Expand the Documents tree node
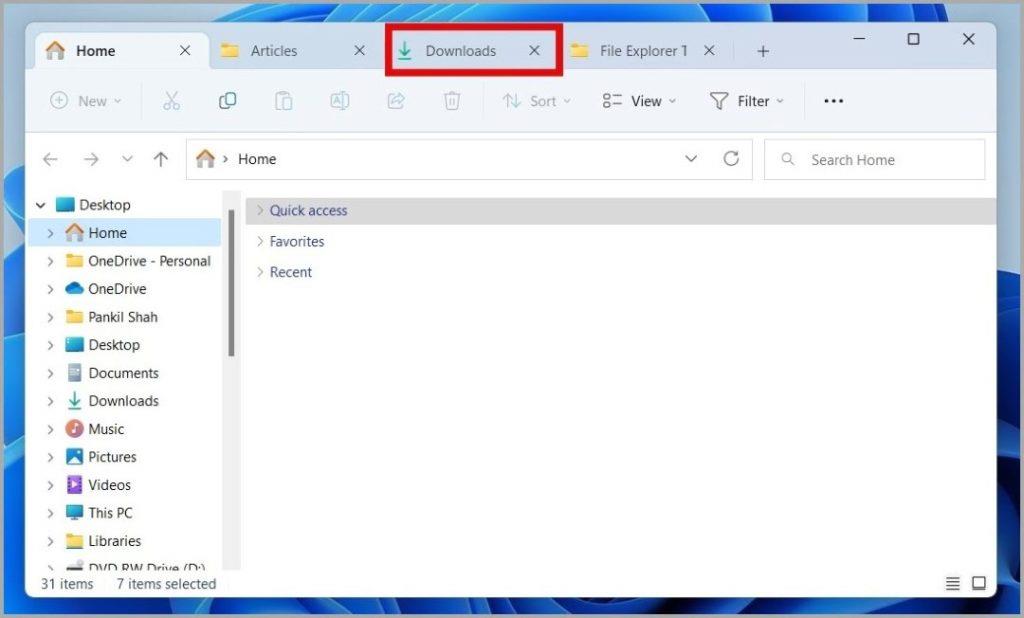This screenshot has width=1024, height=618. (50, 374)
